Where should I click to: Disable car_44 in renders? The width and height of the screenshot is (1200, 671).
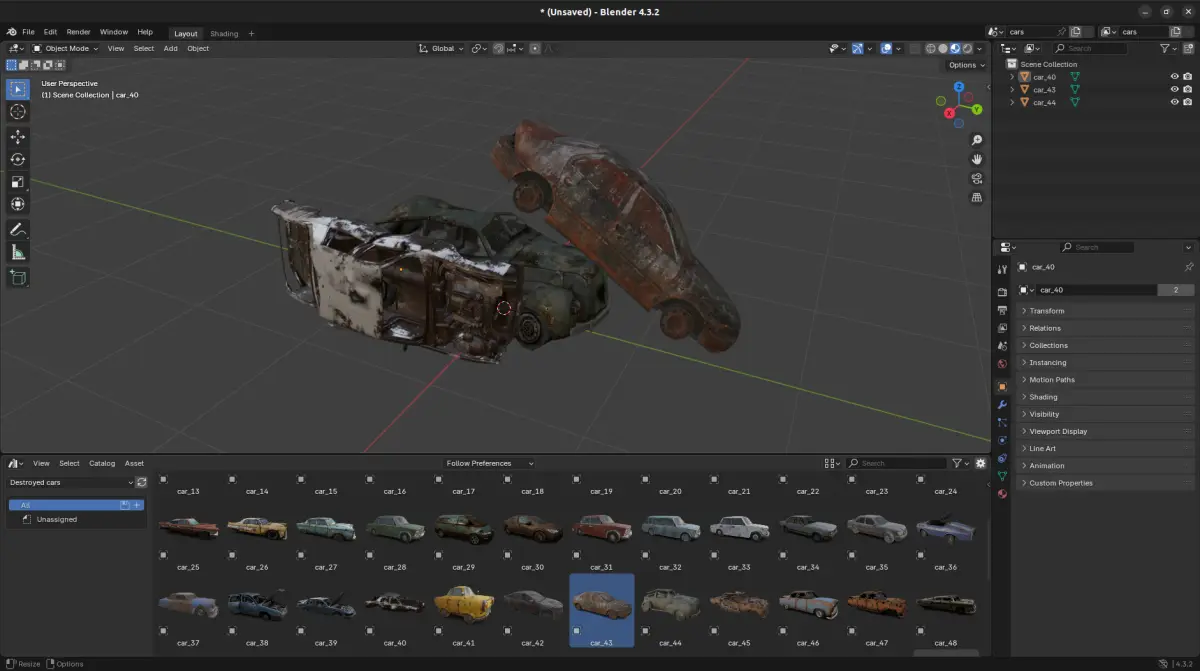(x=1187, y=102)
